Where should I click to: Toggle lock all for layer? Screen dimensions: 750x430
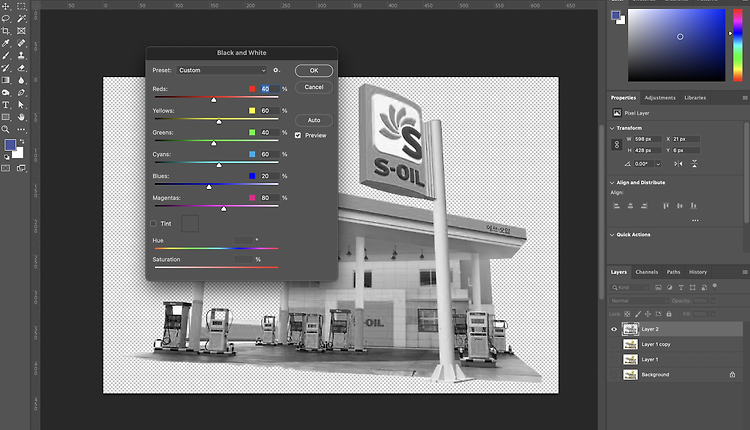point(669,314)
